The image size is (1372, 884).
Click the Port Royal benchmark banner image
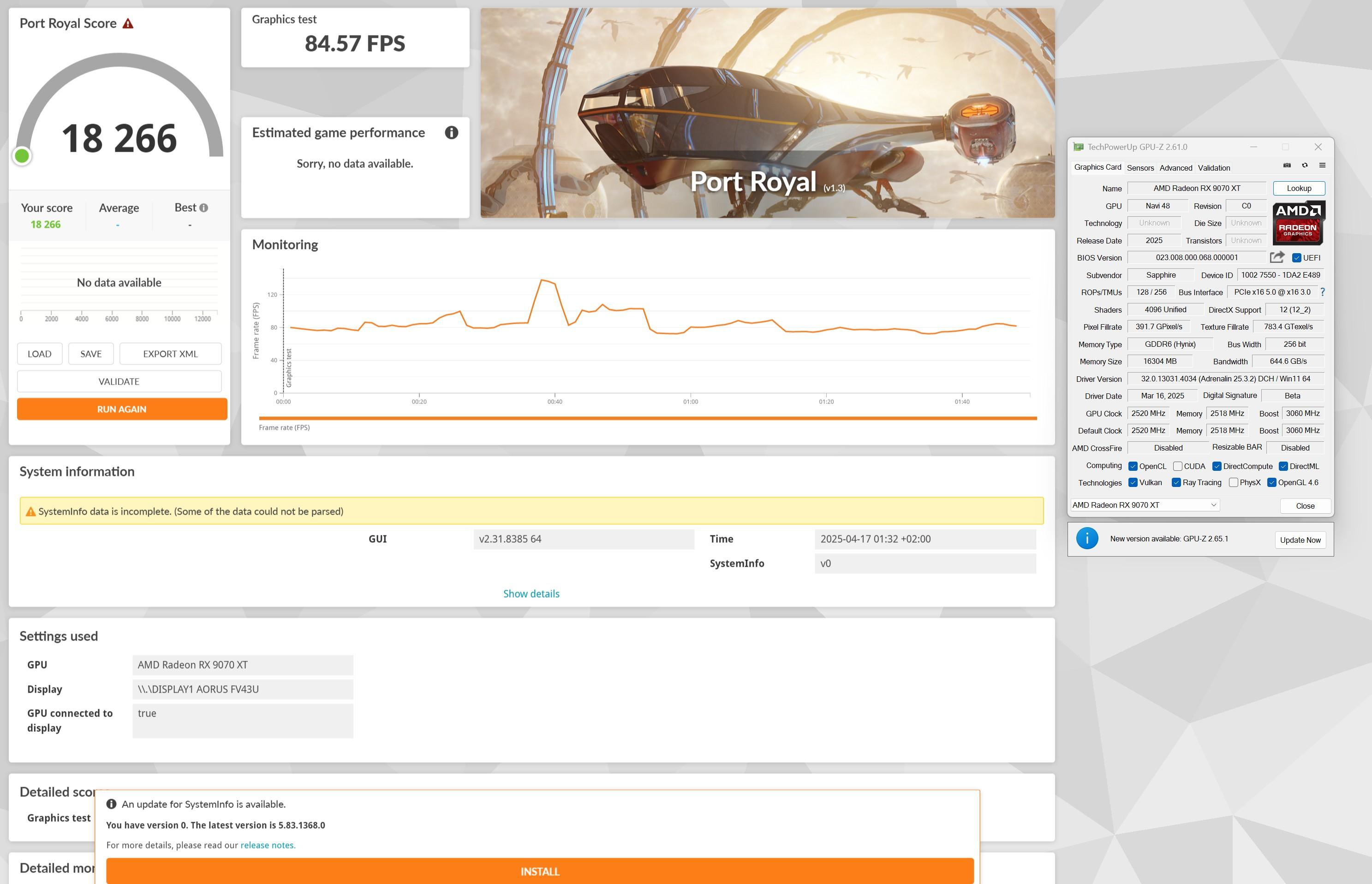pyautogui.click(x=767, y=113)
